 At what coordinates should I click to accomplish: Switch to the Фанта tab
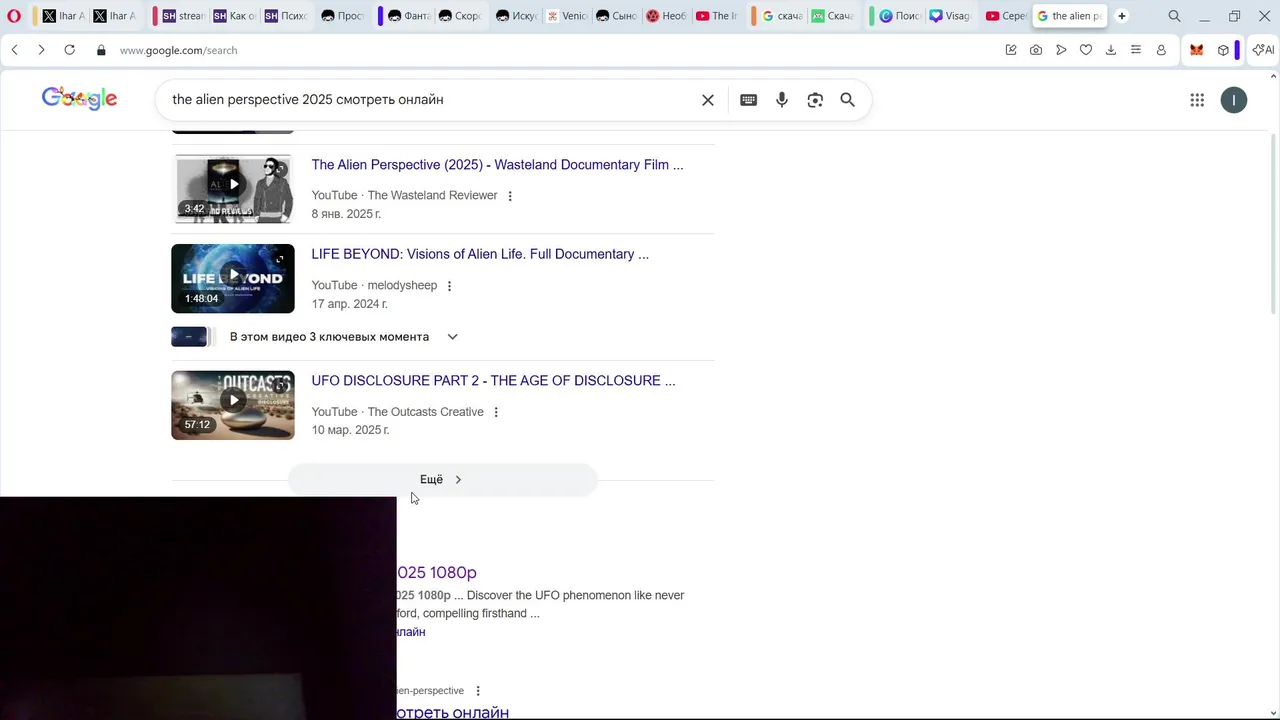click(409, 16)
